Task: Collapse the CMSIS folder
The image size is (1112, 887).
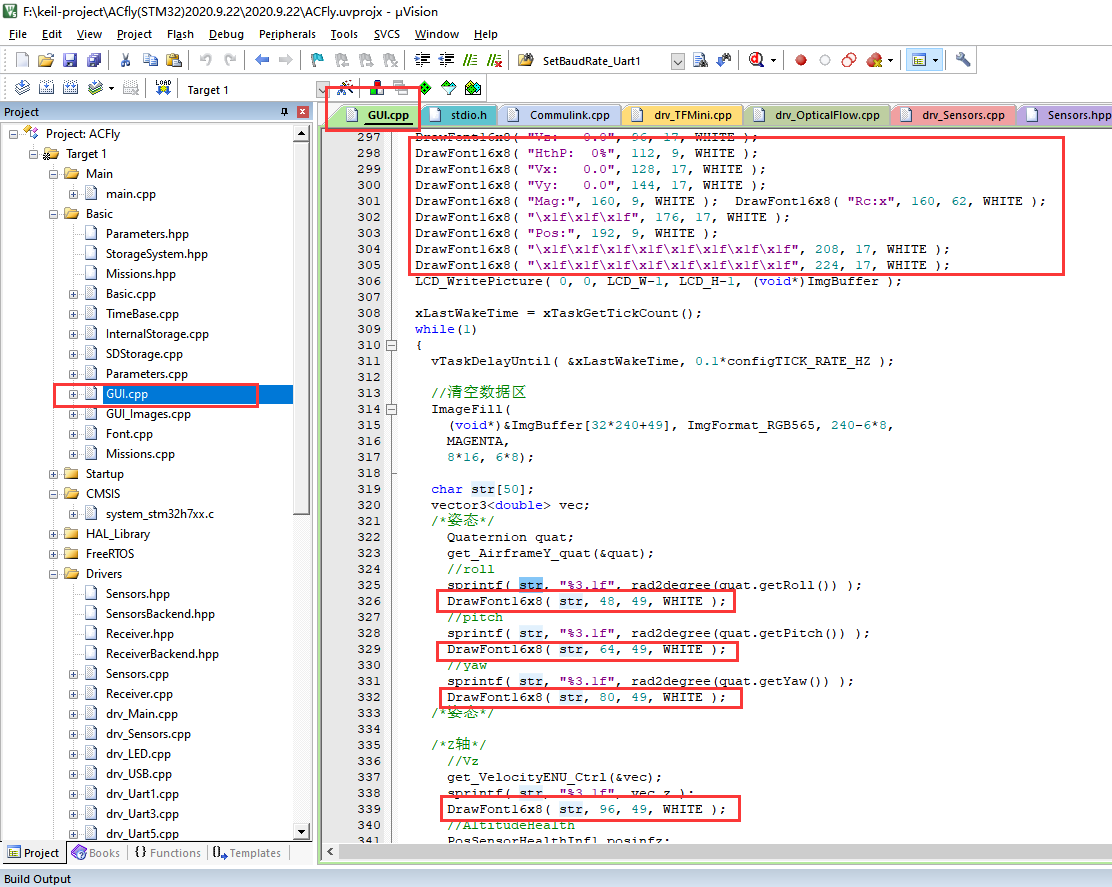Action: click(53, 494)
